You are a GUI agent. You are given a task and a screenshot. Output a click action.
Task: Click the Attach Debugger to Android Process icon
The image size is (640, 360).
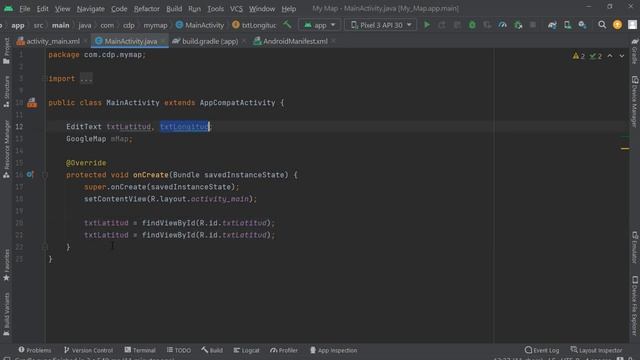click(x=518, y=25)
